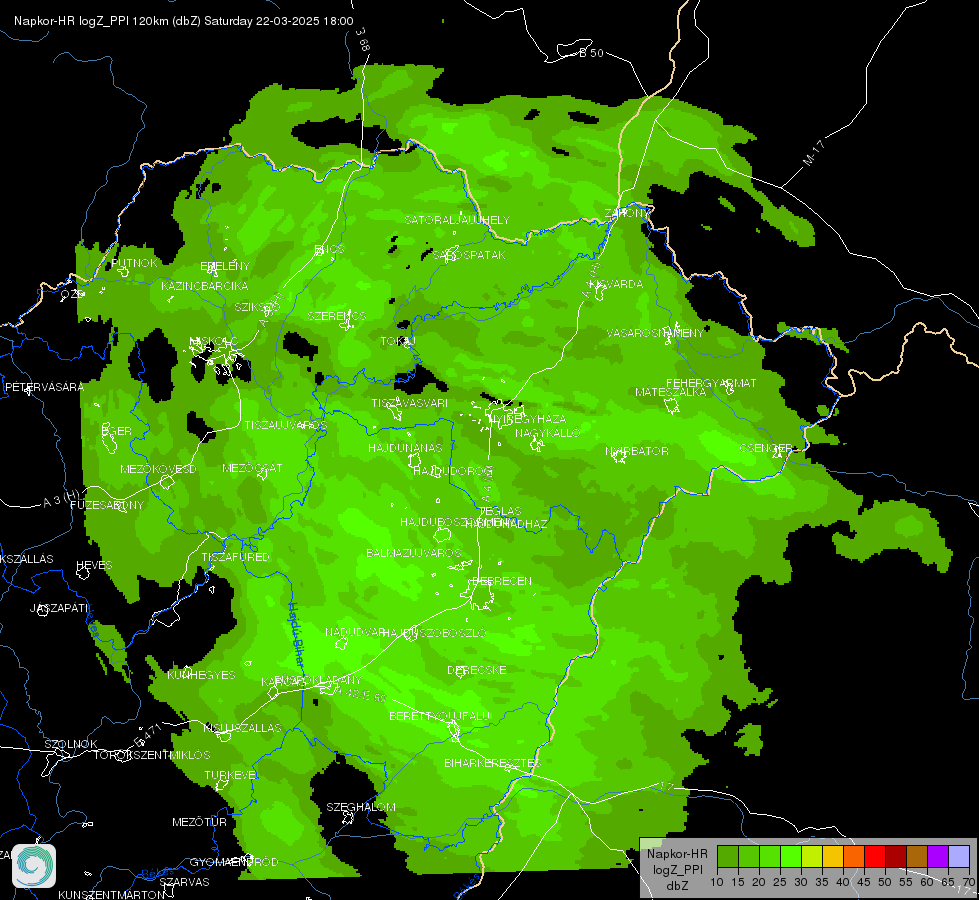The image size is (979, 900).
Task: Click the KUNHEGYES city label
Action: 201,675
